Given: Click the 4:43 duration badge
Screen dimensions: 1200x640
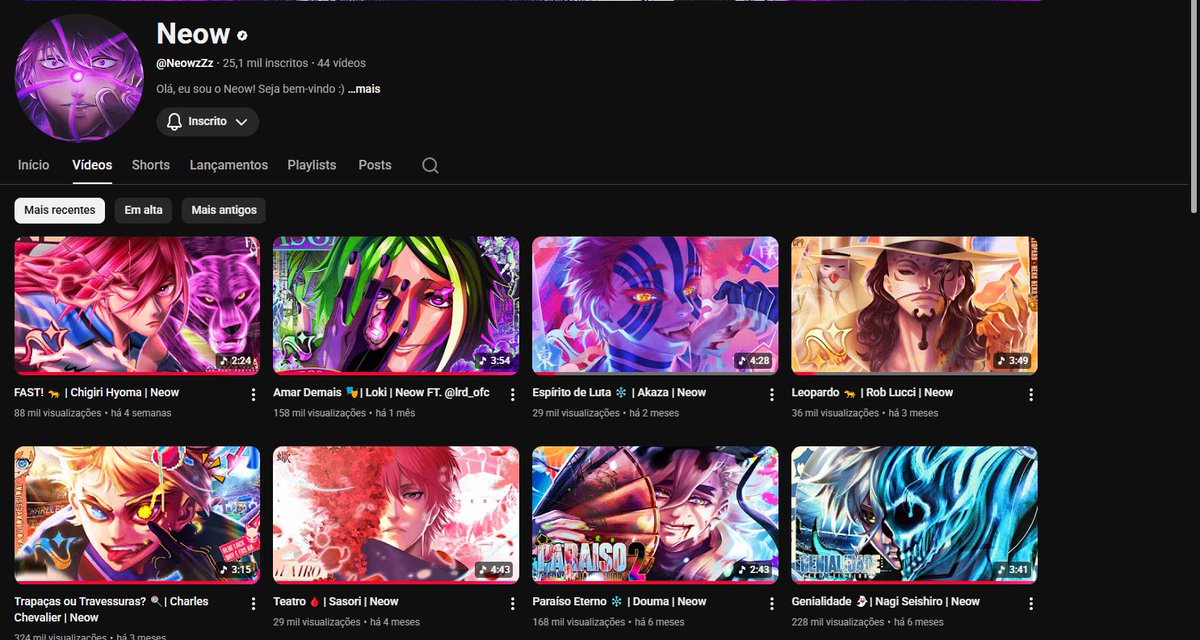Looking at the screenshot, I should (493, 570).
